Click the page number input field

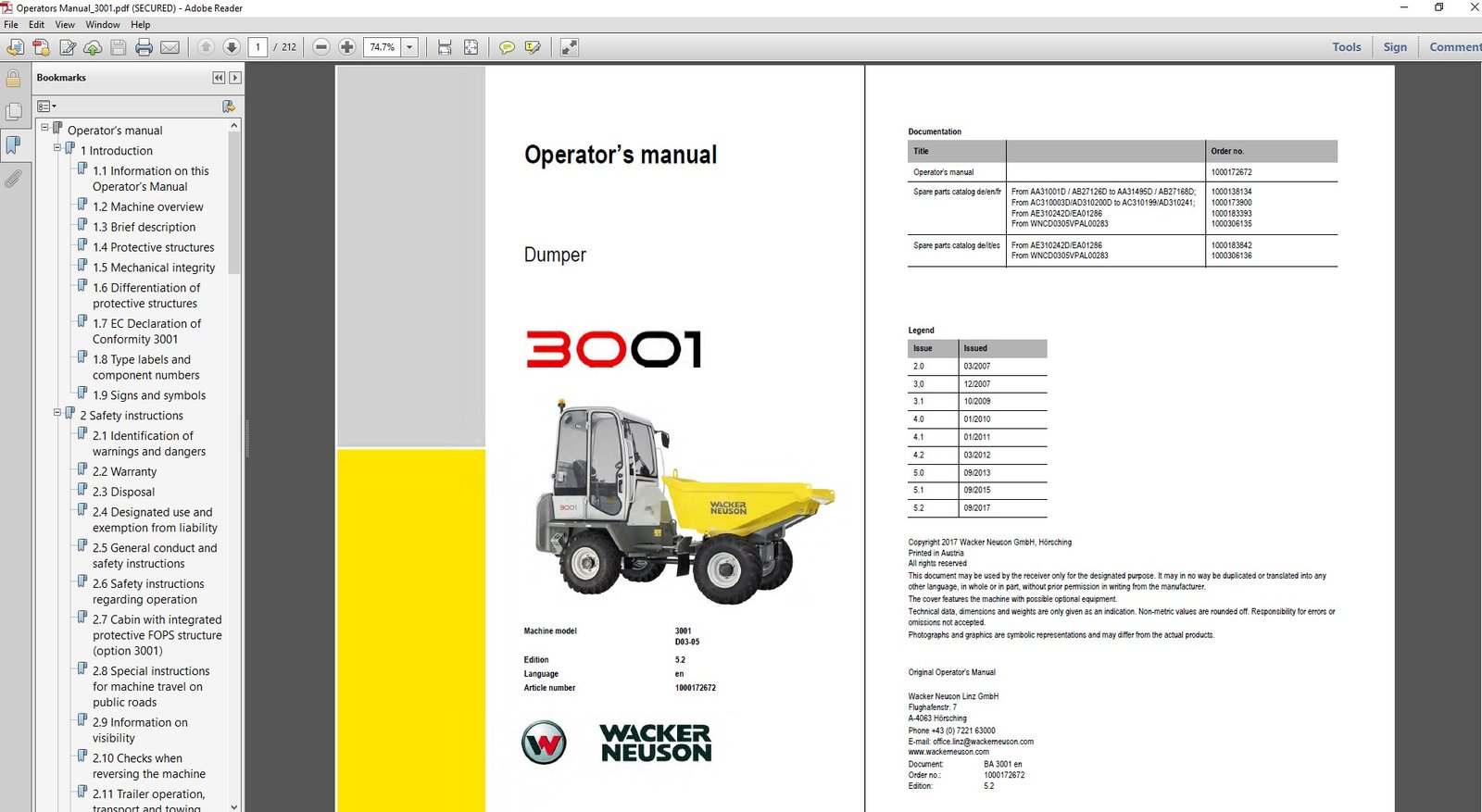(257, 47)
